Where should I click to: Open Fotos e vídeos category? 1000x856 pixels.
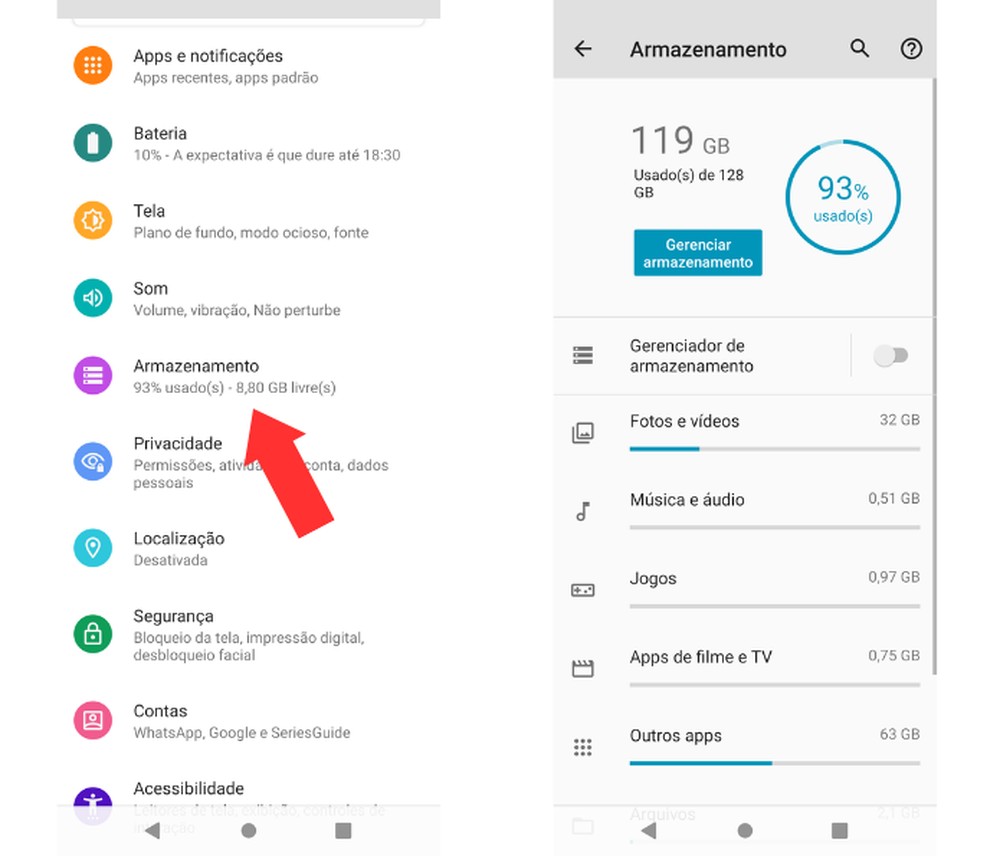745,433
